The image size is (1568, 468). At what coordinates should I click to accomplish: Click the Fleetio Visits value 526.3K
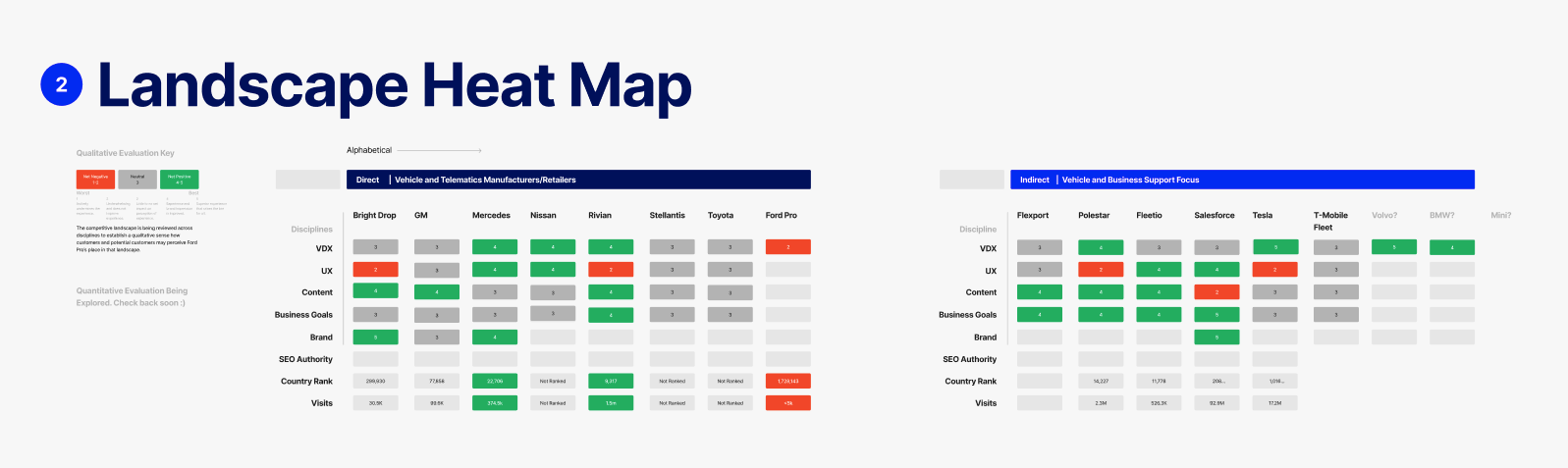pyautogui.click(x=1159, y=402)
